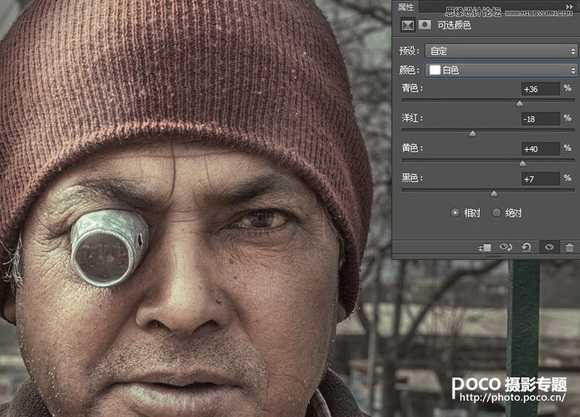Select the 绝对 (Absolute) radio button

coord(496,213)
